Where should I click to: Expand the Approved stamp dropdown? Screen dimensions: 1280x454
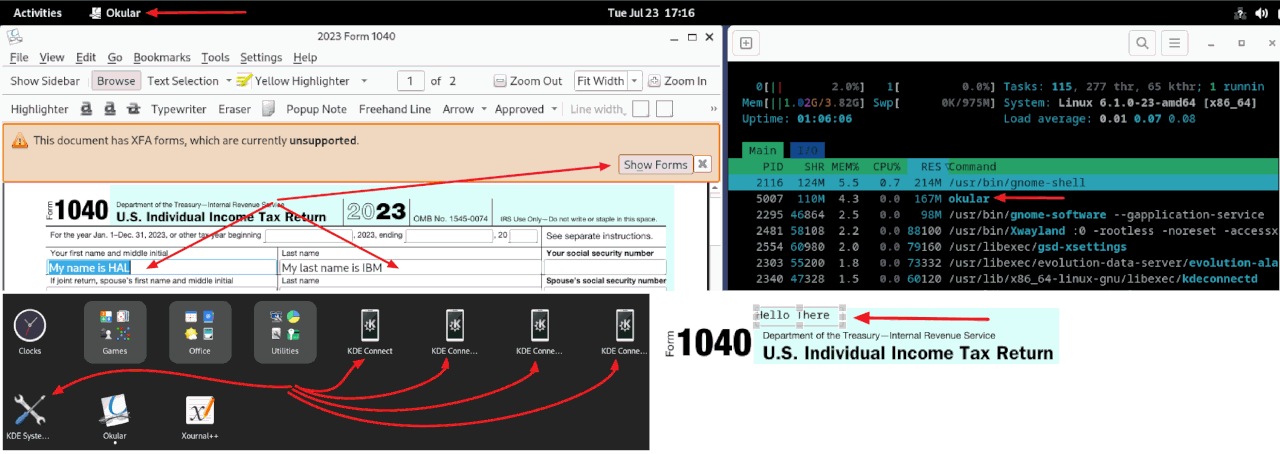pyautogui.click(x=554, y=109)
